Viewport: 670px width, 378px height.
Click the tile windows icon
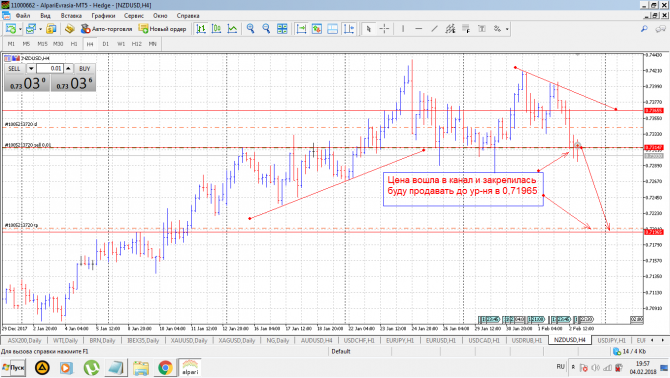pyautogui.click(x=282, y=29)
